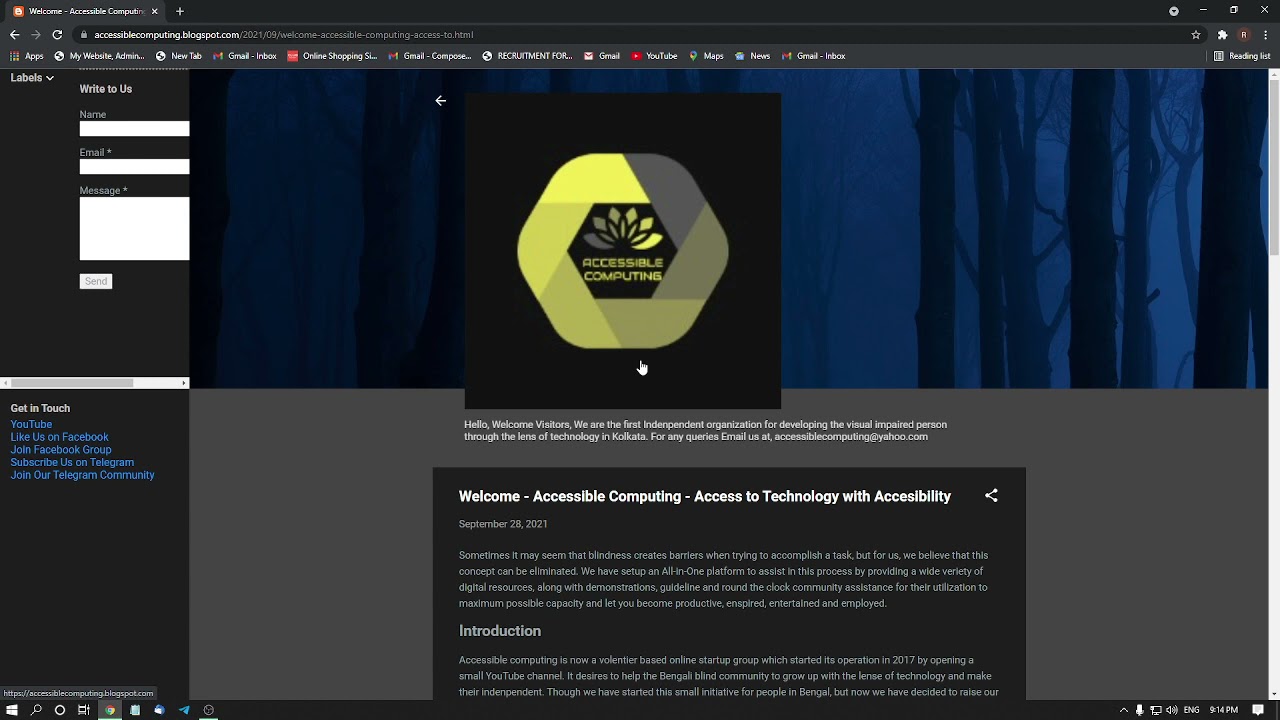1280x720 pixels.
Task: Click the microphone tray icon
Action: pos(1139,710)
